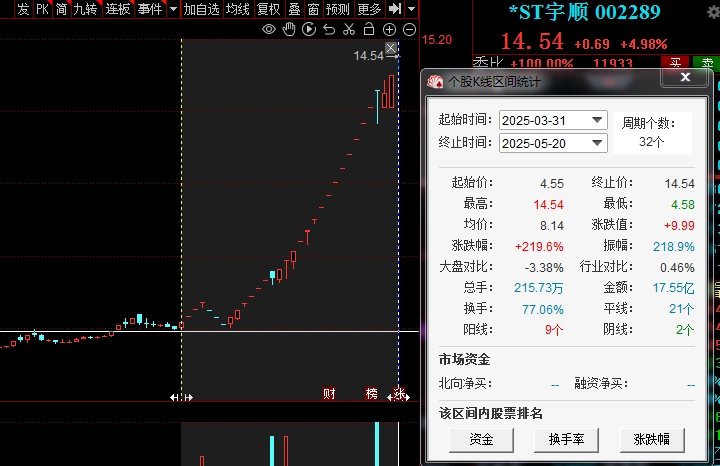
Task: Toggle the 九转 indicator
Action: 85,9
